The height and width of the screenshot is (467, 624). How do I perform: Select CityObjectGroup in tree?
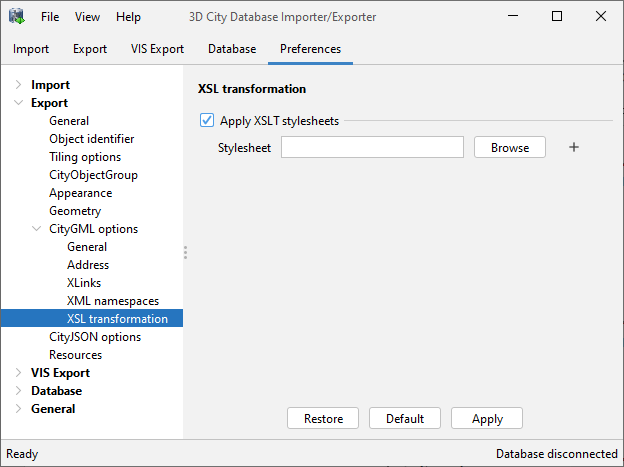pos(94,175)
